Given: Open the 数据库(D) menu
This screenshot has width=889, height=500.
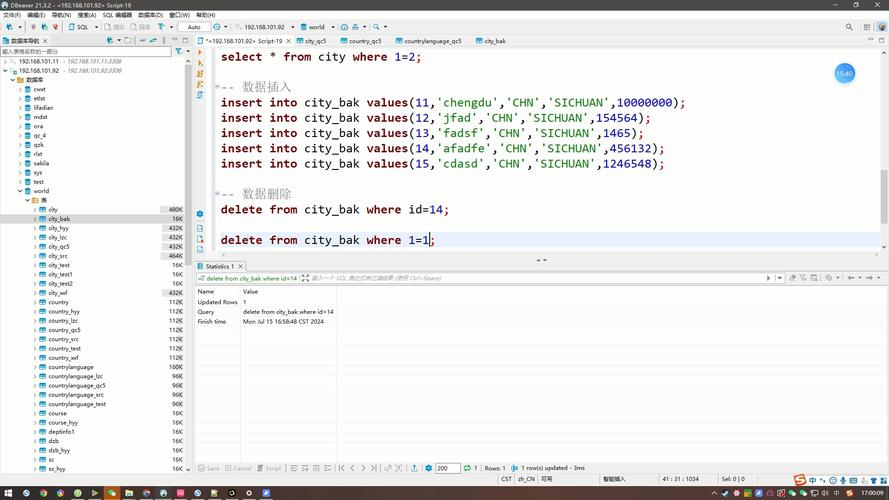Looking at the screenshot, I should pos(150,15).
